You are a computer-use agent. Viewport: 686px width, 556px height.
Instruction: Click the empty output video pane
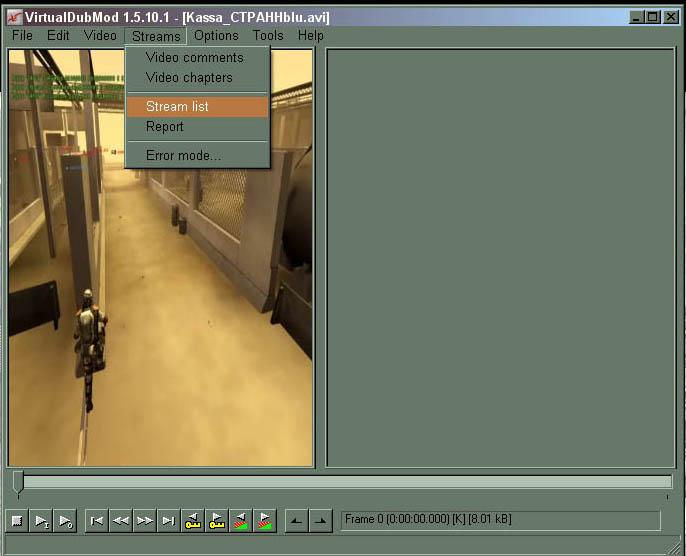pos(501,258)
